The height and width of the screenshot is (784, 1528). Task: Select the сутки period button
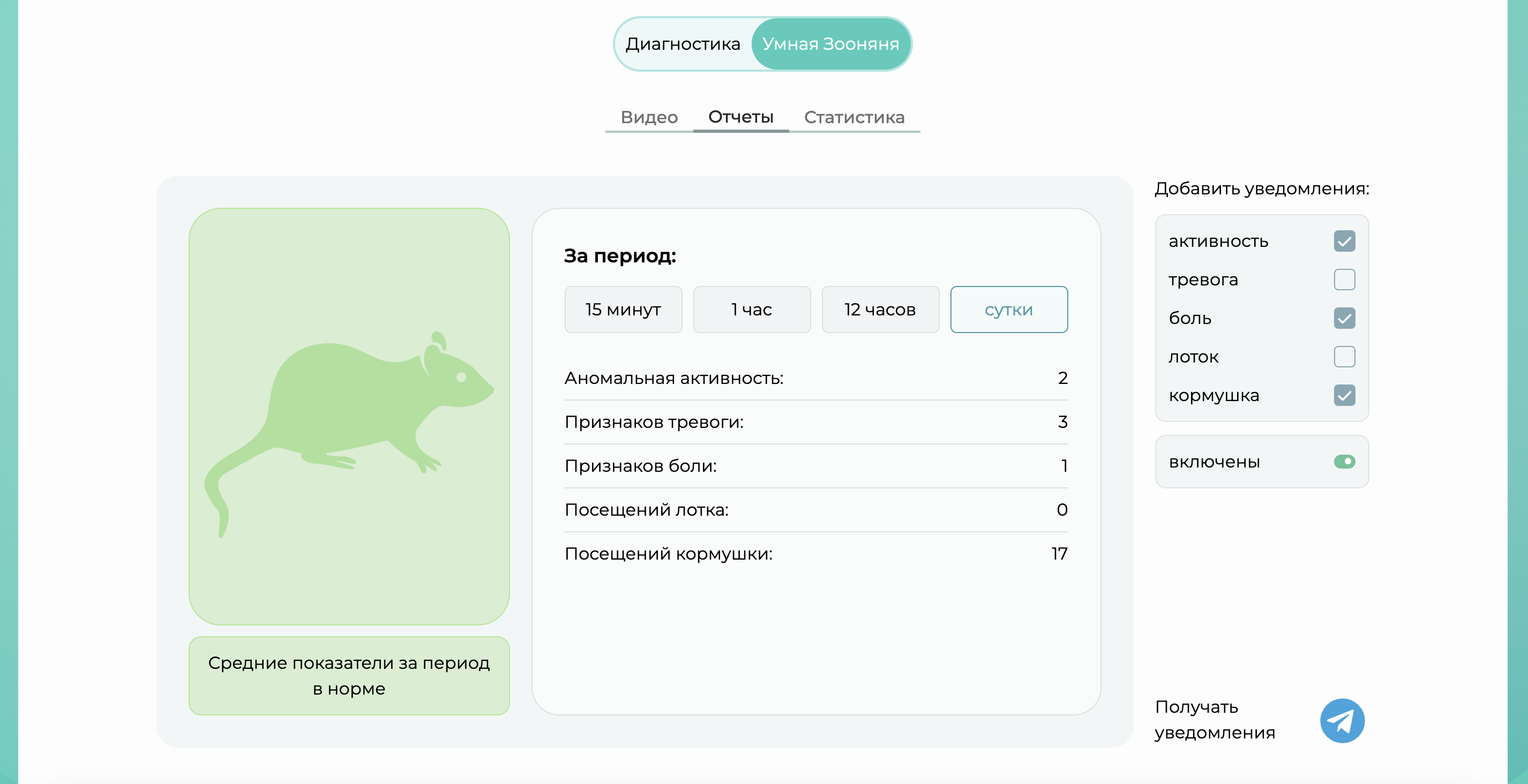[1008, 310]
